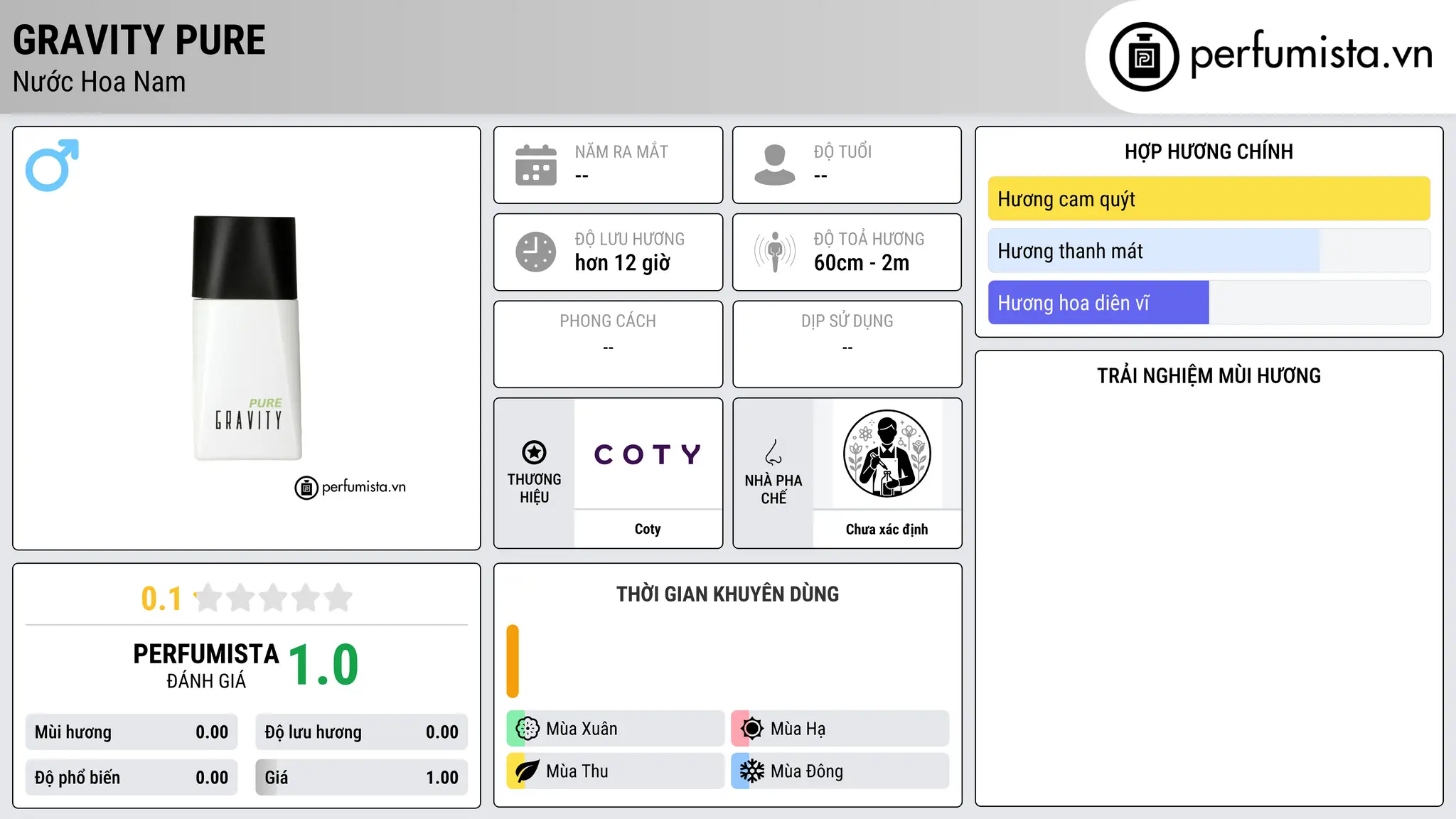Click the HỢP HƯƠNG CHÍNH heading
Image resolution: width=1456 pixels, height=819 pixels.
pyautogui.click(x=1209, y=152)
